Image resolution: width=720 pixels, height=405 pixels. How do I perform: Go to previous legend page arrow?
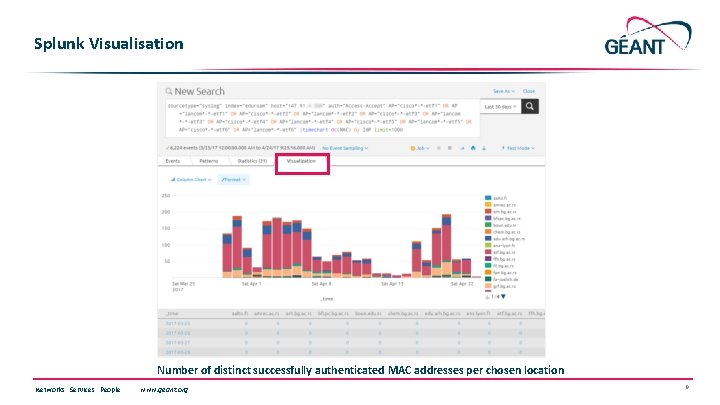(487, 297)
